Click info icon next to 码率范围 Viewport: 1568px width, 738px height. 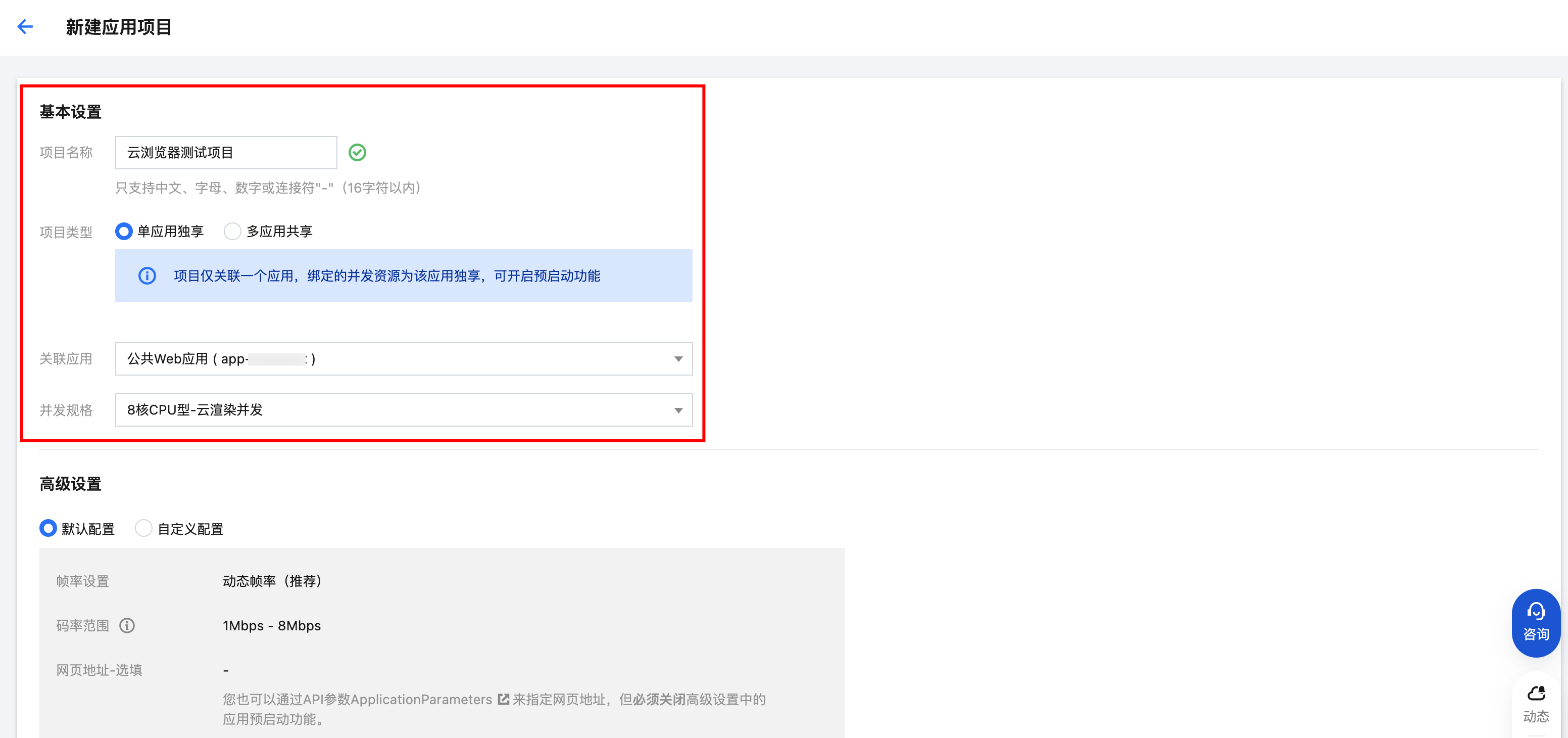(x=127, y=625)
